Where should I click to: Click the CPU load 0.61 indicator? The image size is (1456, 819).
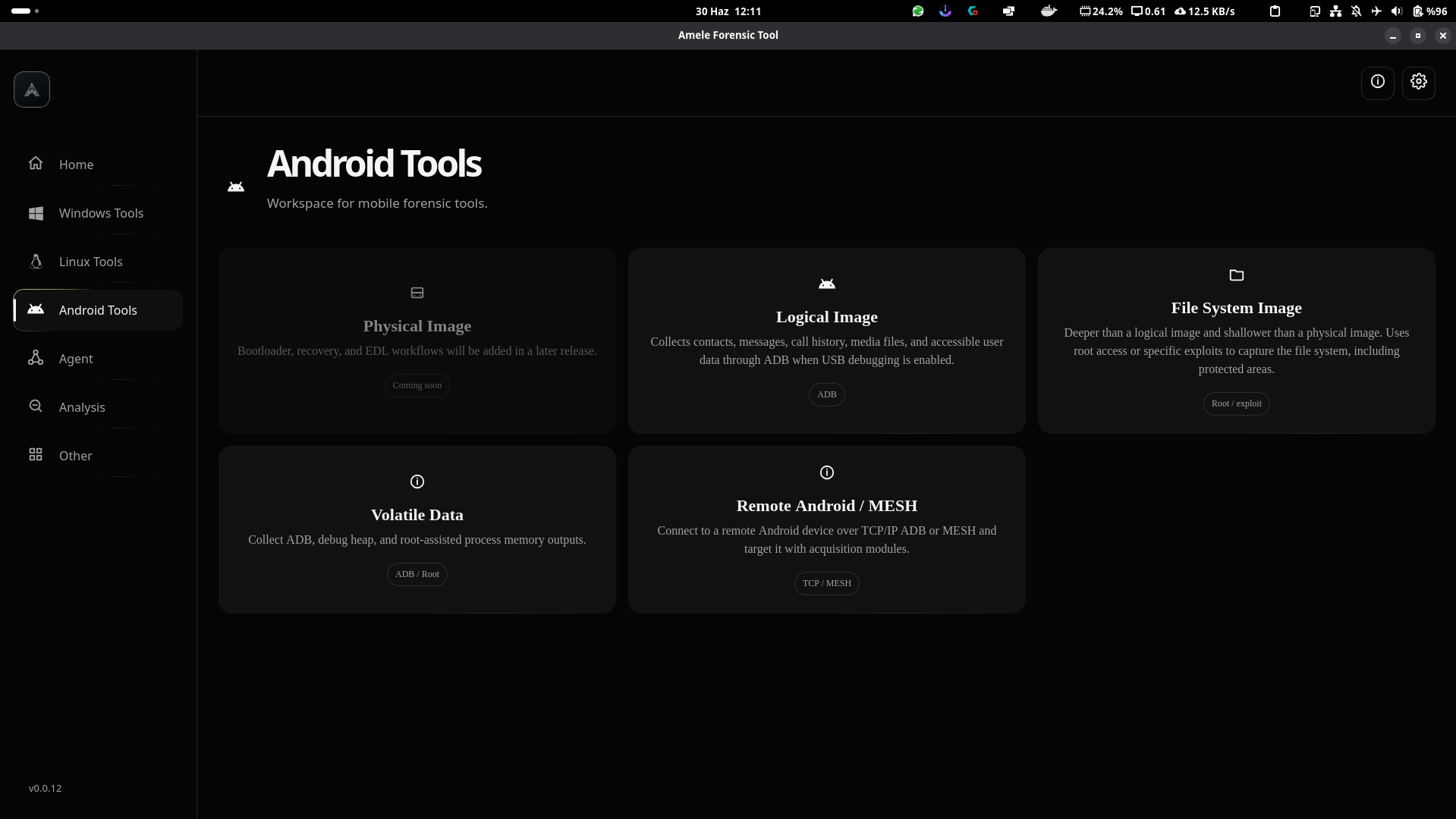[x=1148, y=11]
